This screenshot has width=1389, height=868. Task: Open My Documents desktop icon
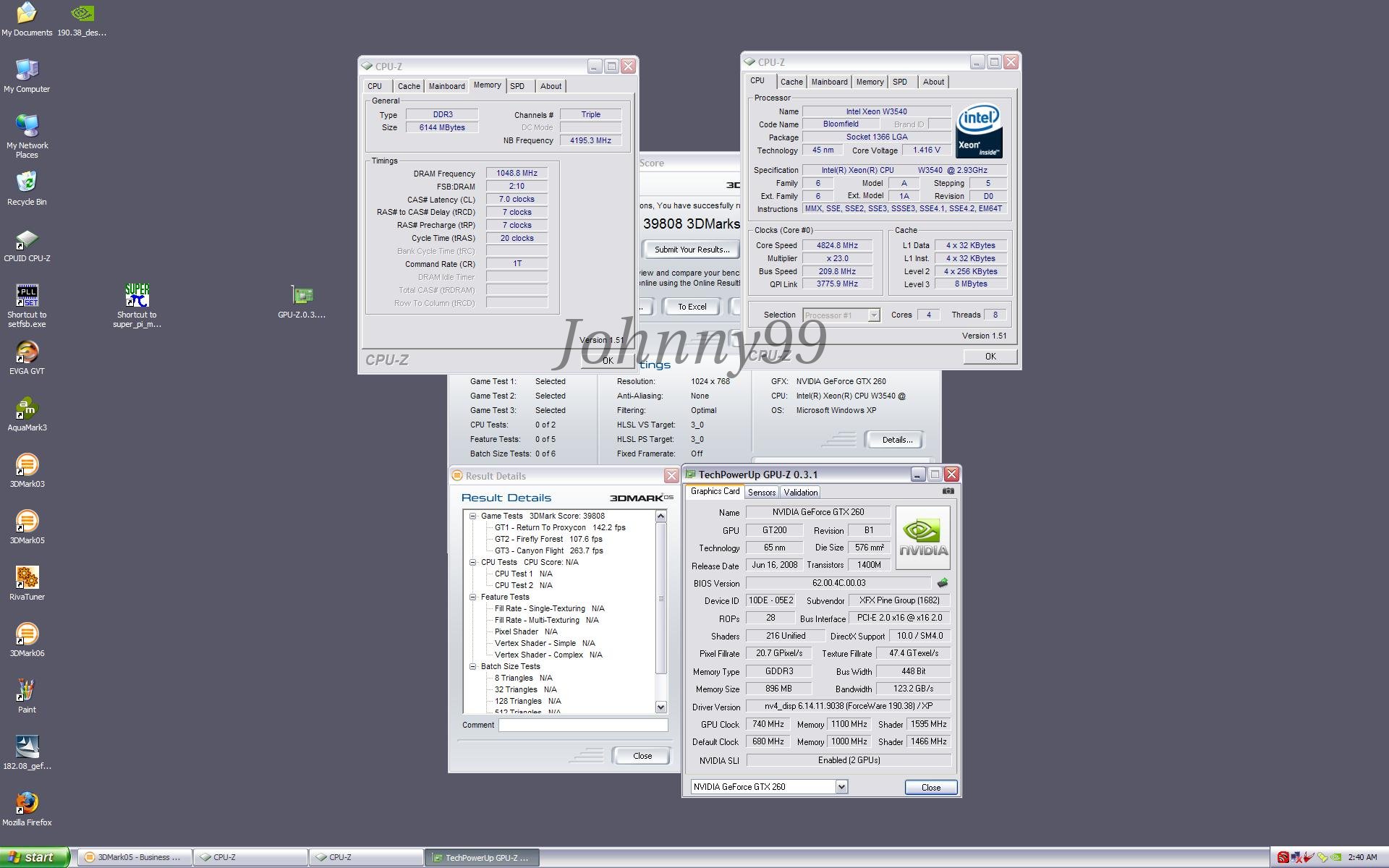[x=27, y=20]
